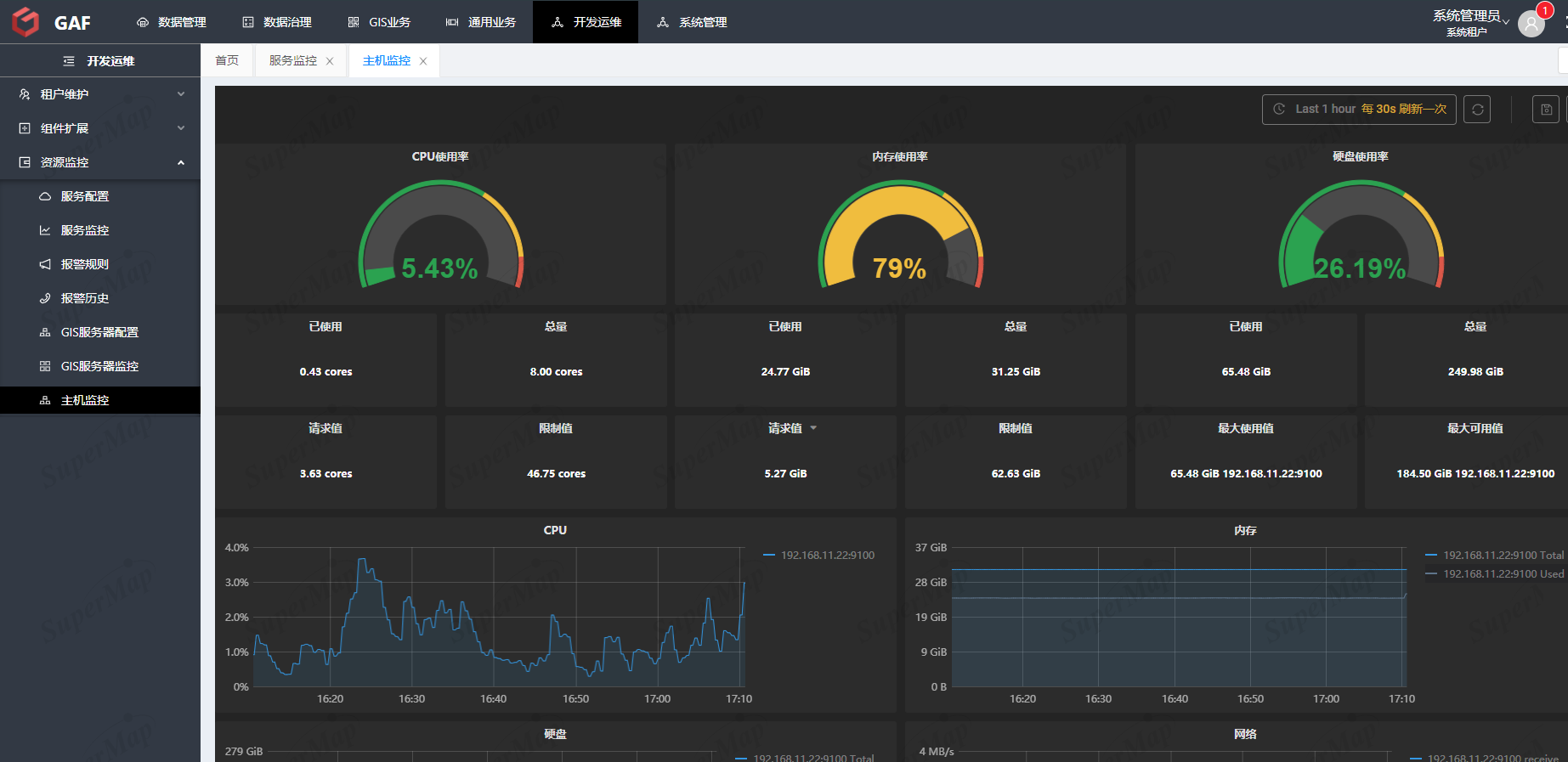This screenshot has height=762, width=1568.
Task: Click the 内存使用率 panel title
Action: (x=900, y=156)
